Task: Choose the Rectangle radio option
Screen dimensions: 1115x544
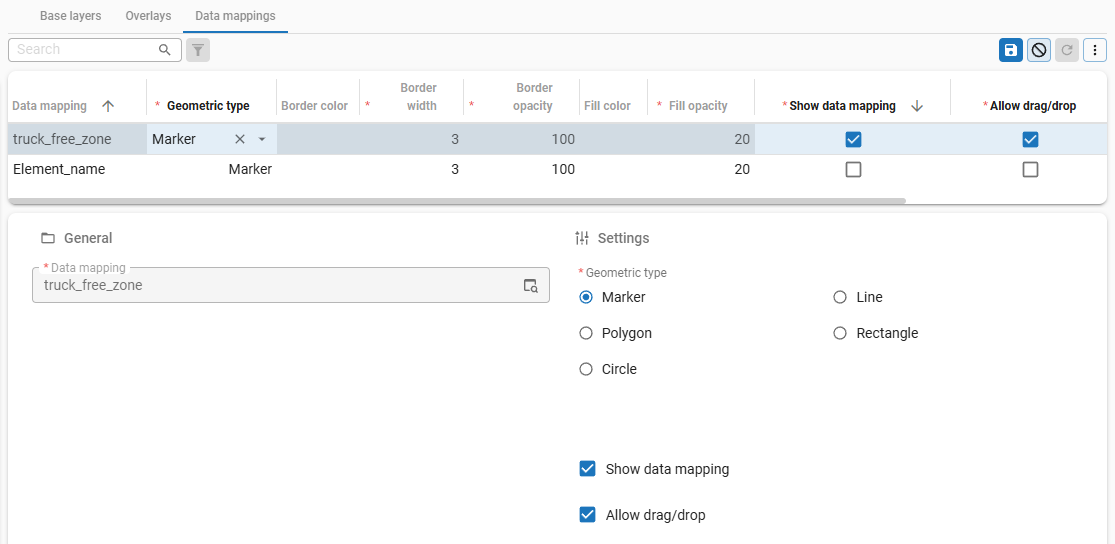Action: coord(840,333)
